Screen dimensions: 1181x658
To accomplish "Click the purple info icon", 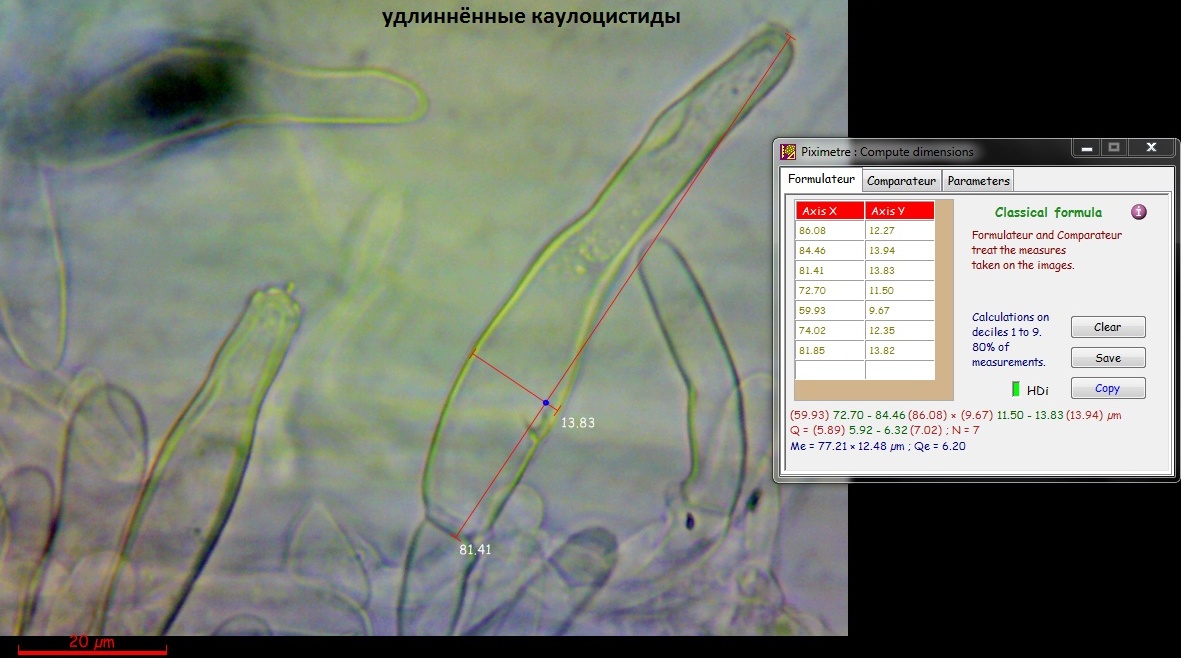I will (1138, 212).
